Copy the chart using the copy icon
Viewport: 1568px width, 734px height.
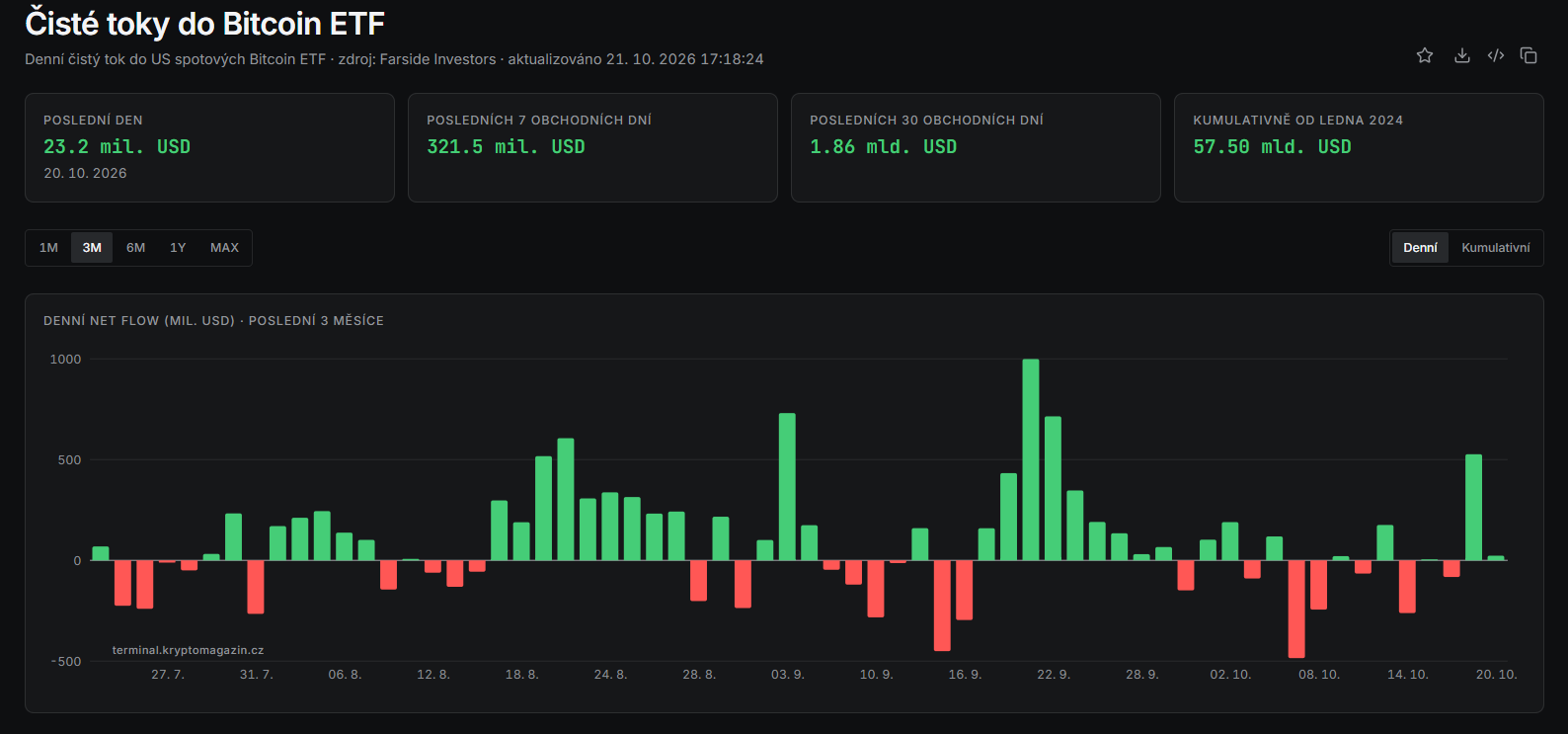(x=1529, y=55)
